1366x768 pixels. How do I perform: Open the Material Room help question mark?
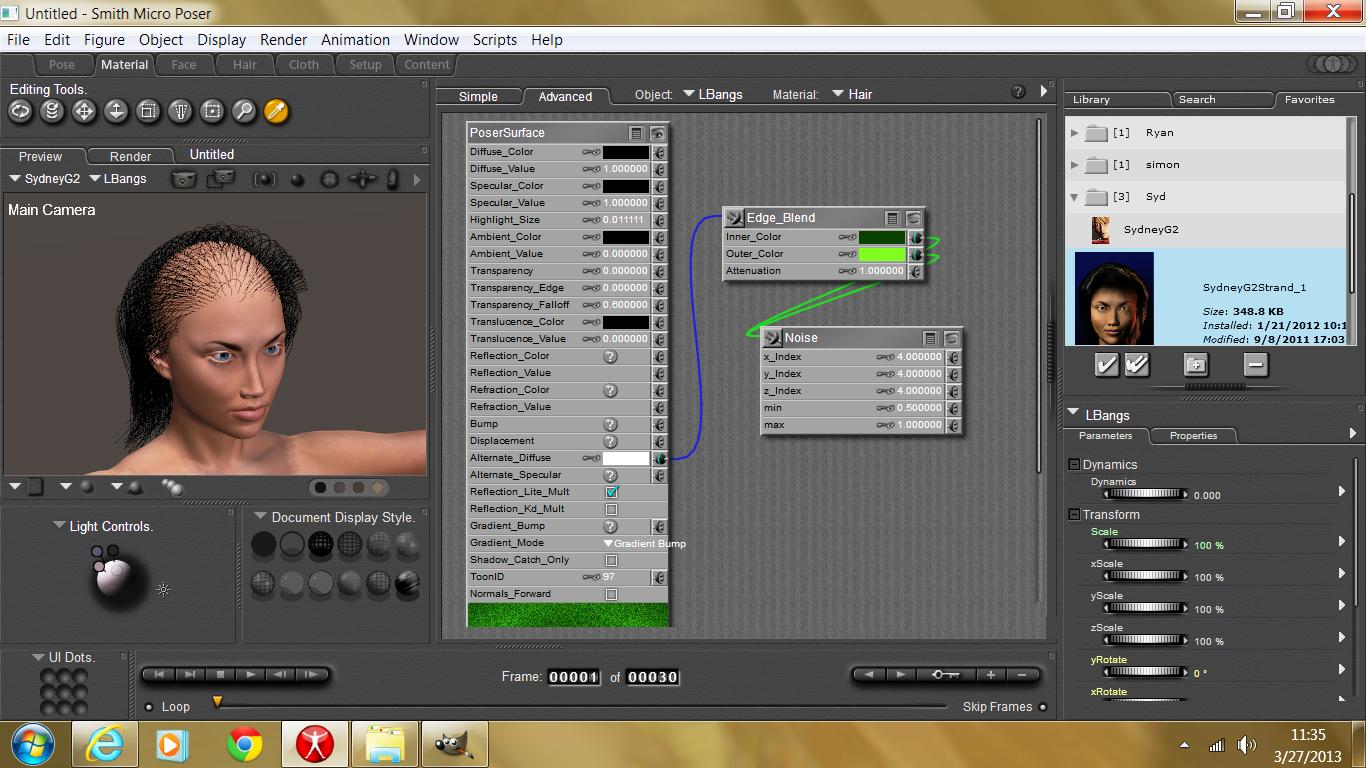point(1018,92)
